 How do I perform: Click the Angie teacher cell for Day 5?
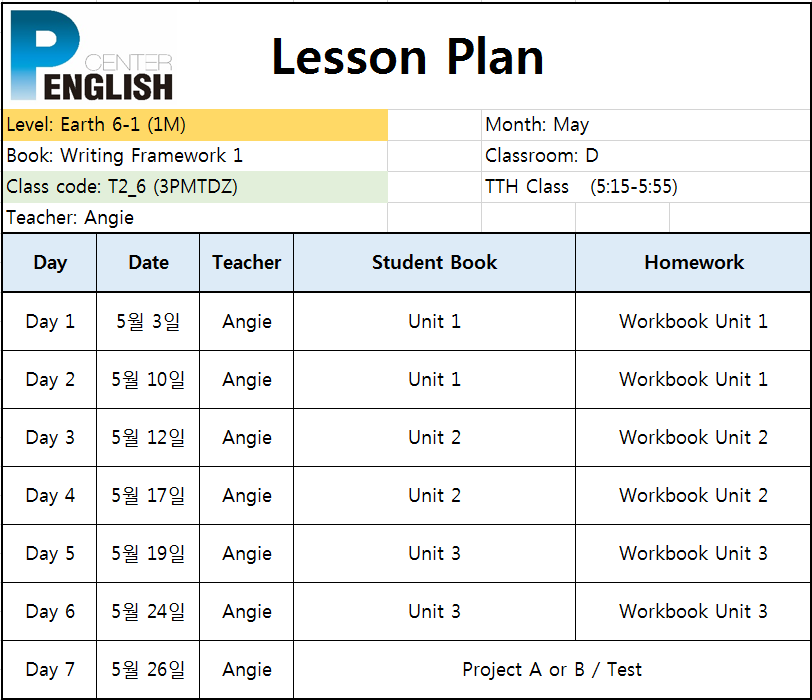(x=246, y=553)
